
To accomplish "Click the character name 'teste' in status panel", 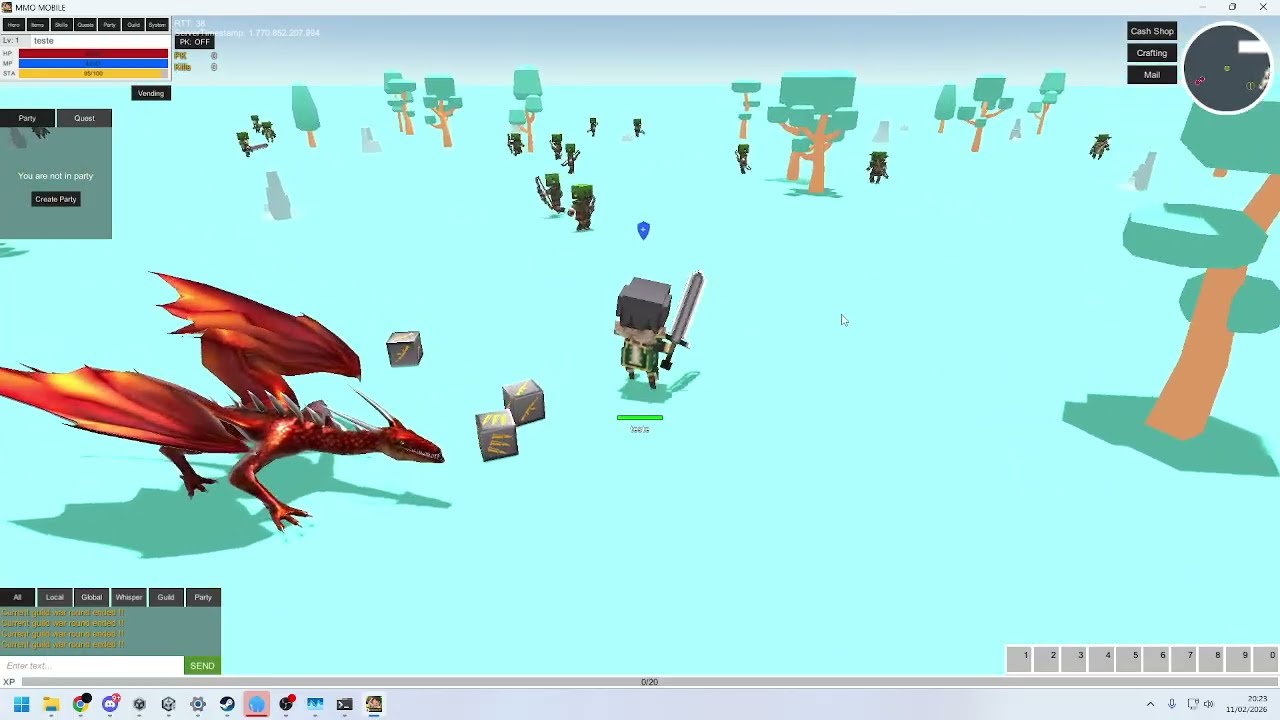I will [x=44, y=41].
